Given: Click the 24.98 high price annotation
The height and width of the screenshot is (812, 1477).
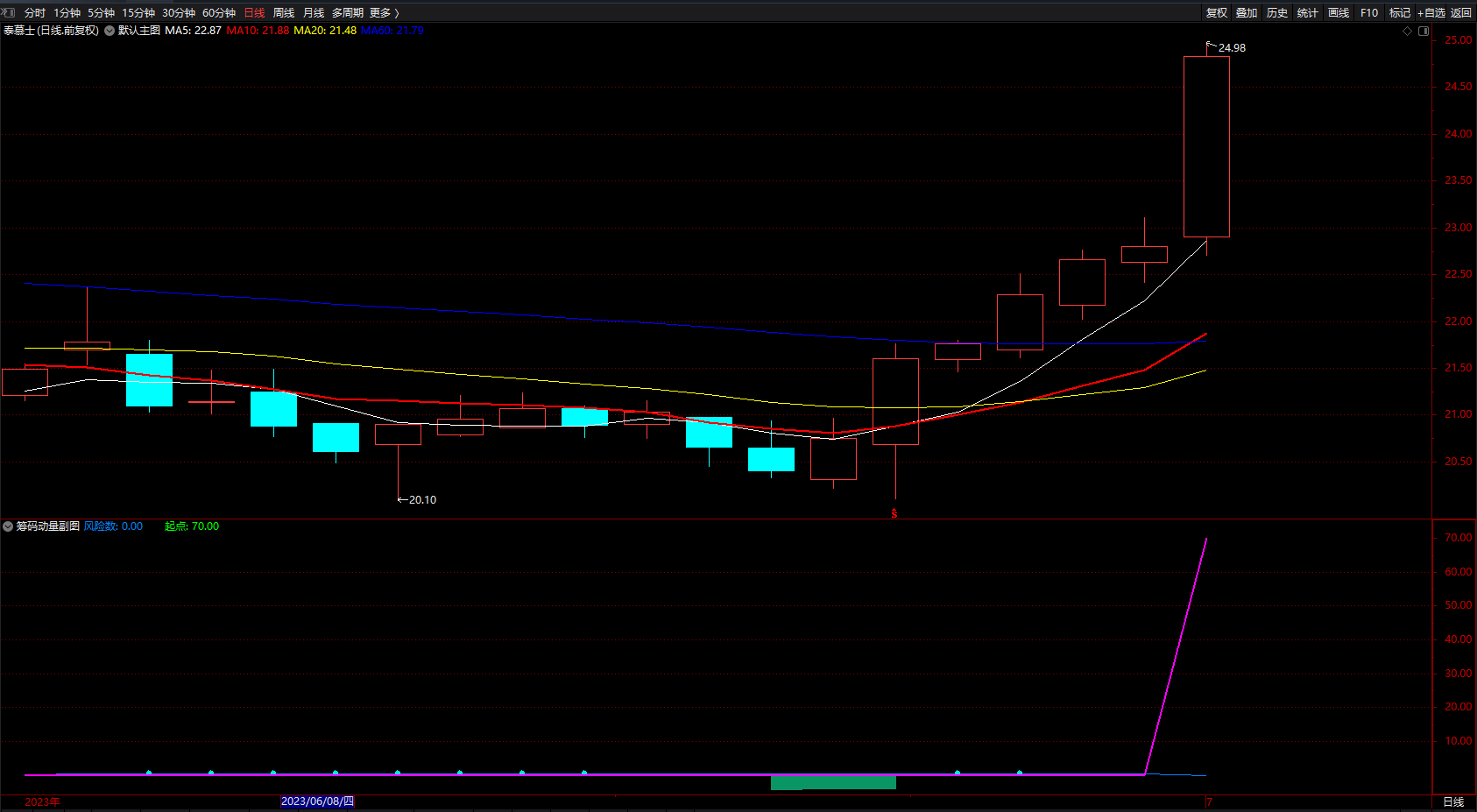Looking at the screenshot, I should (1232, 48).
